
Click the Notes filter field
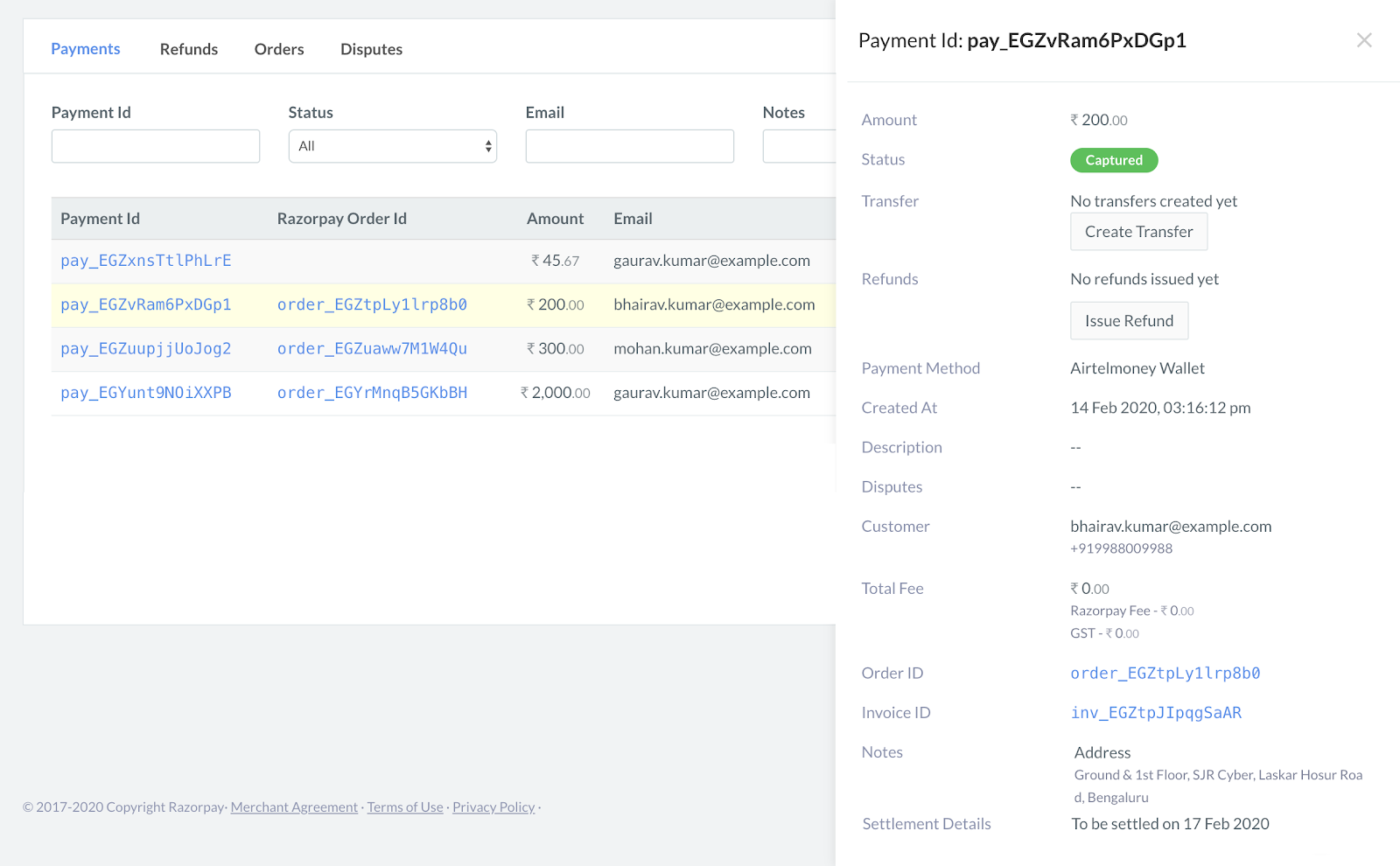click(801, 145)
